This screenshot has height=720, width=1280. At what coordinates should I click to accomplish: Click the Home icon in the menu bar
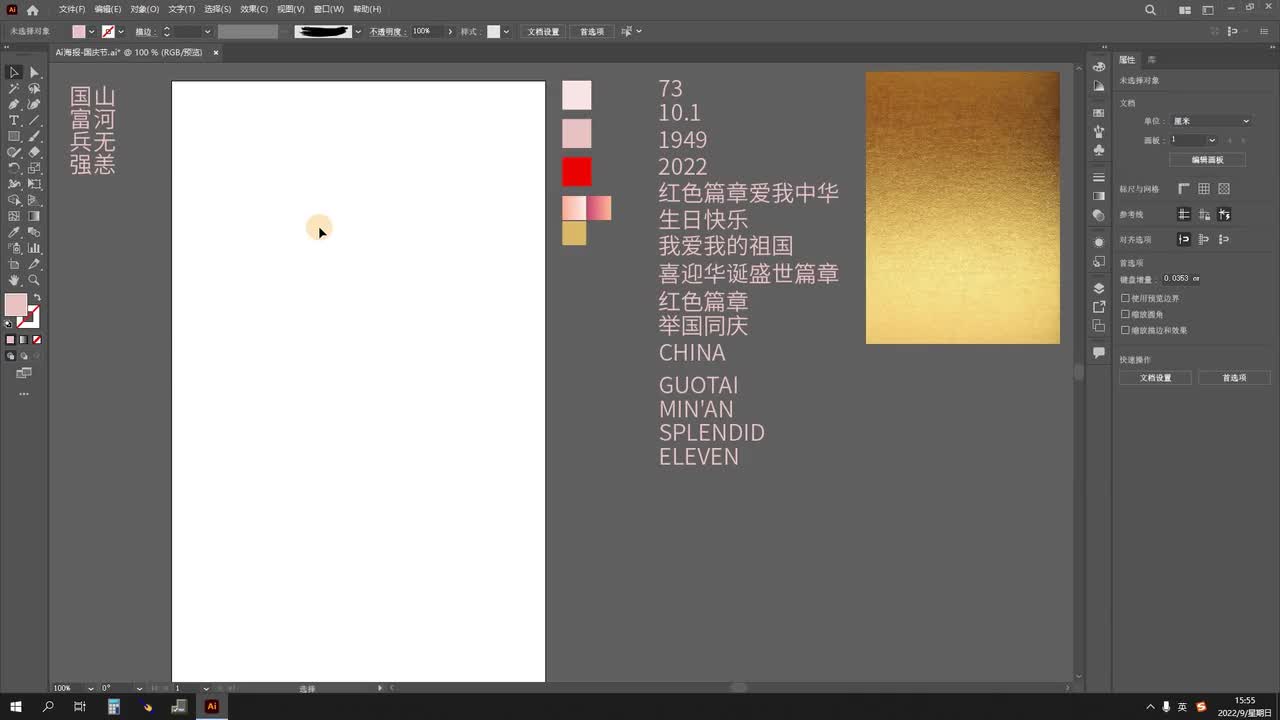pos(32,10)
